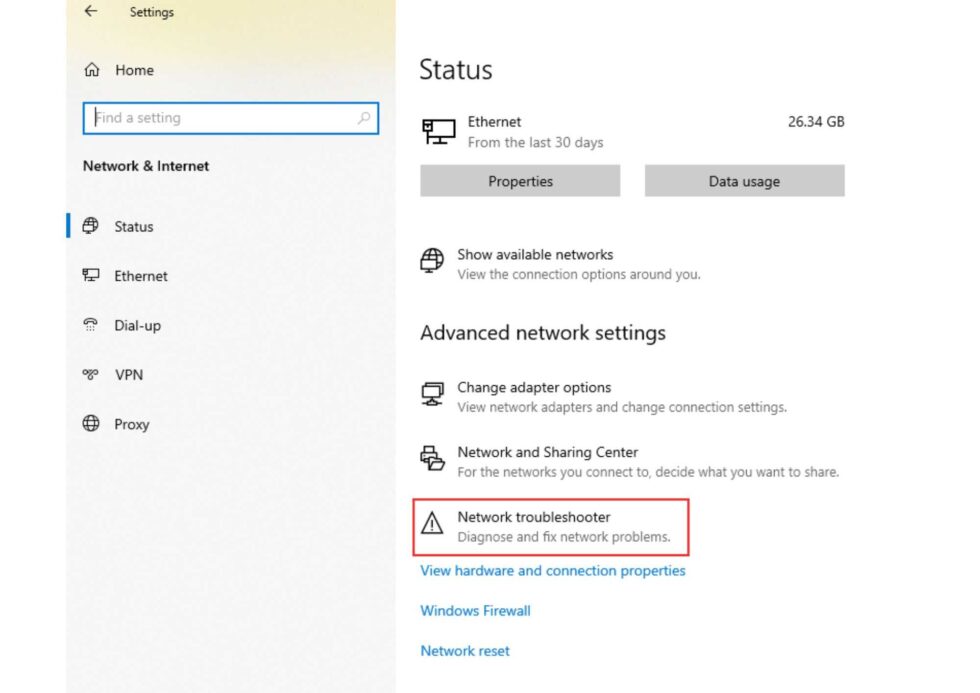The image size is (980, 693).
Task: Click the Network reset link
Action: click(464, 650)
